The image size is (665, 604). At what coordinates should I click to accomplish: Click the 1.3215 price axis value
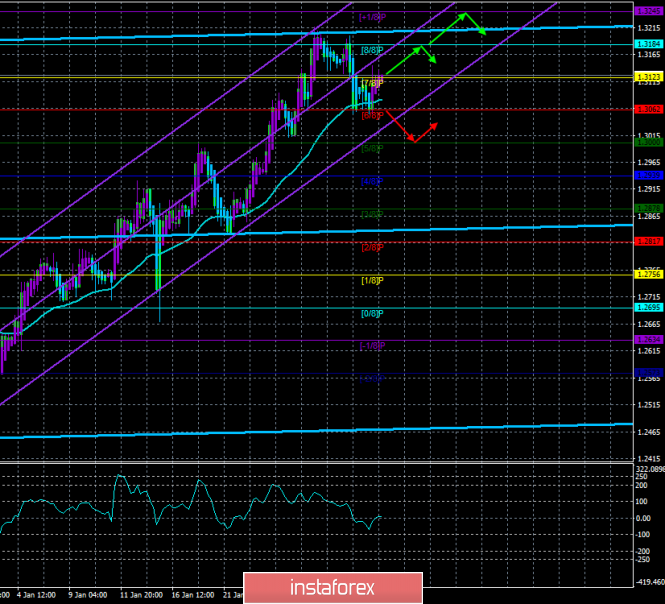coord(649,28)
